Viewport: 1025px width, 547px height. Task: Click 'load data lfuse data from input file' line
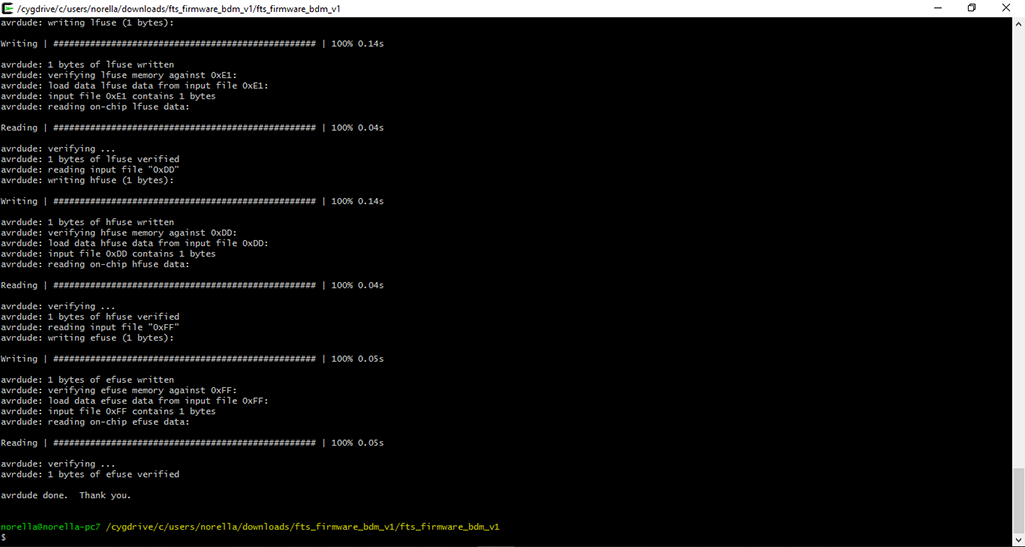pos(135,86)
